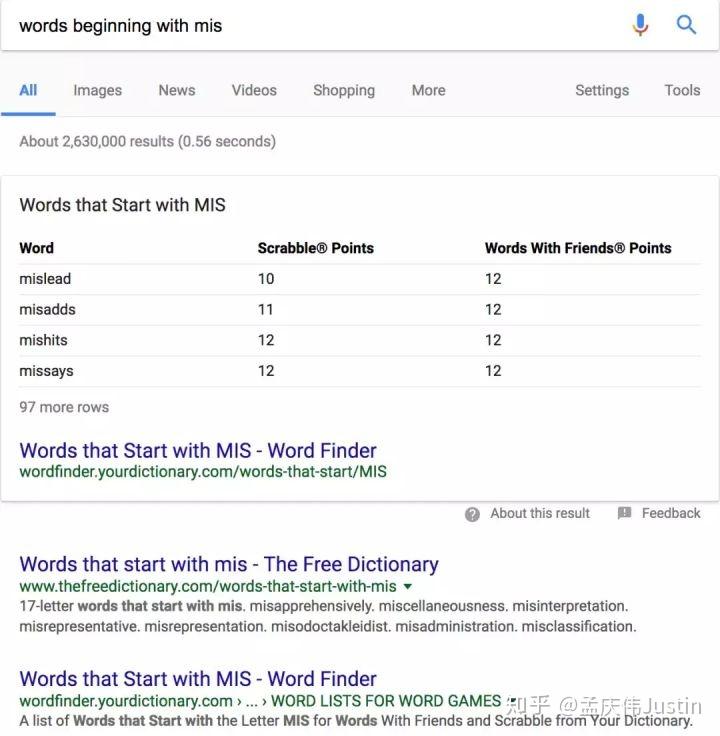The image size is (720, 736).
Task: Click the Feedback link text
Action: 671,513
